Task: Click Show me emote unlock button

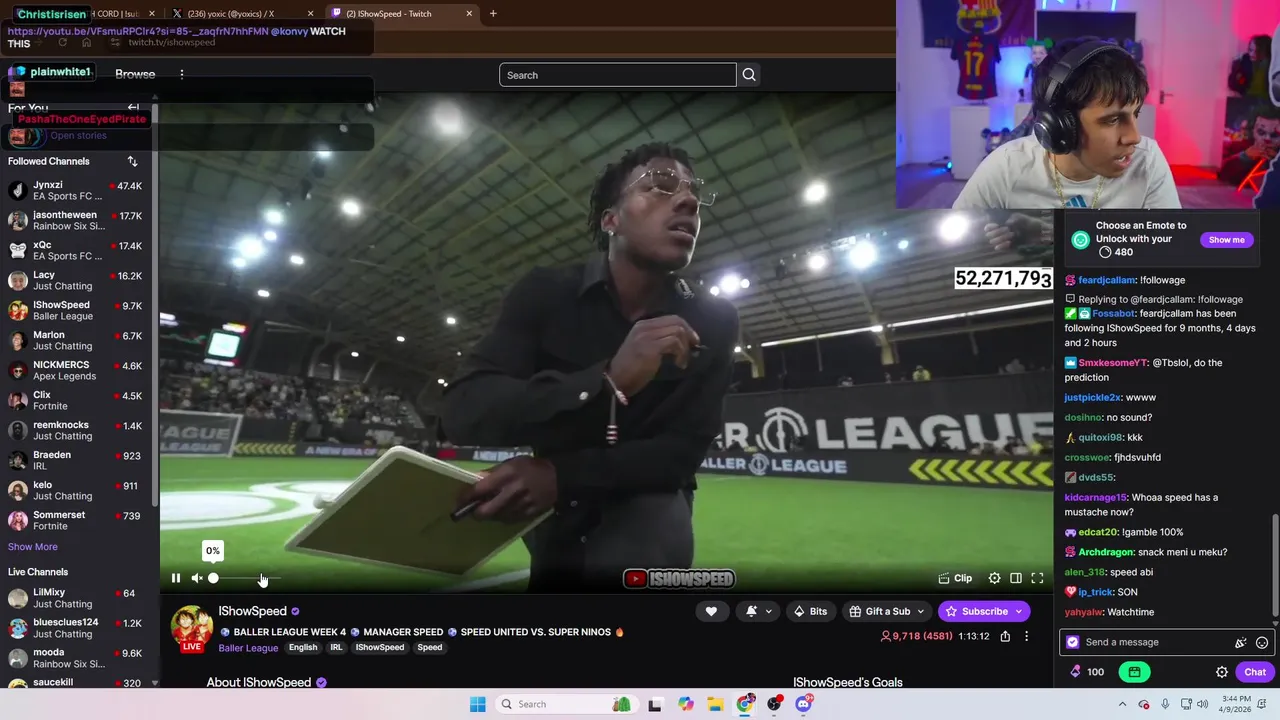Action: click(1226, 240)
